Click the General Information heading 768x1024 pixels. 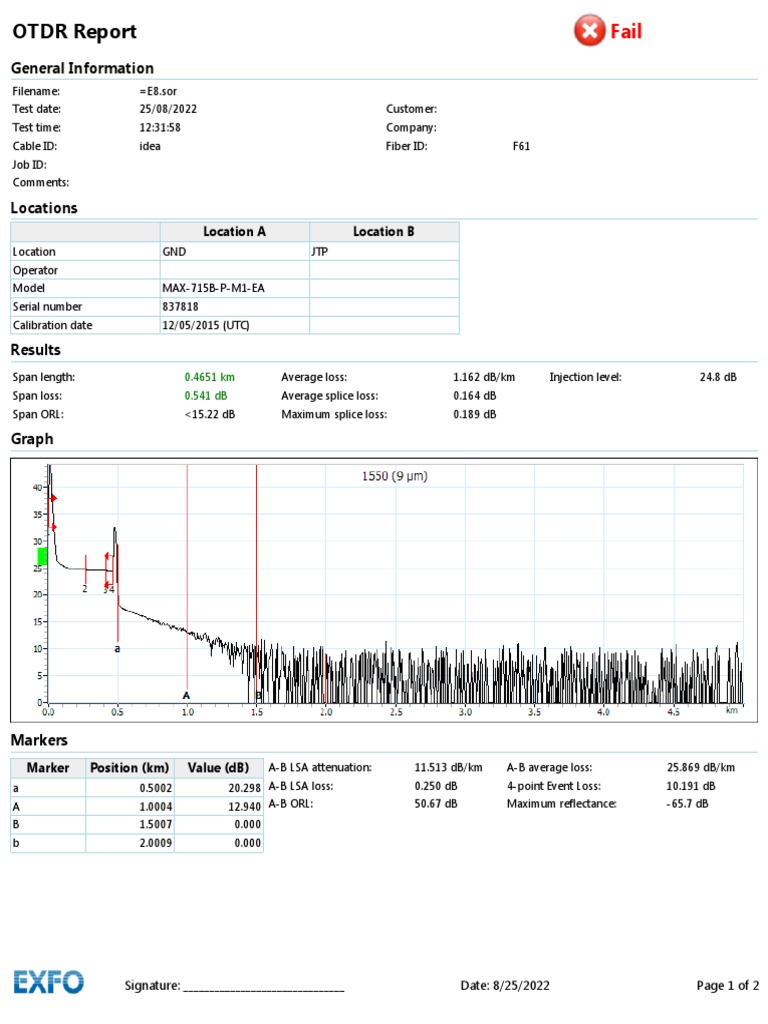coord(82,68)
